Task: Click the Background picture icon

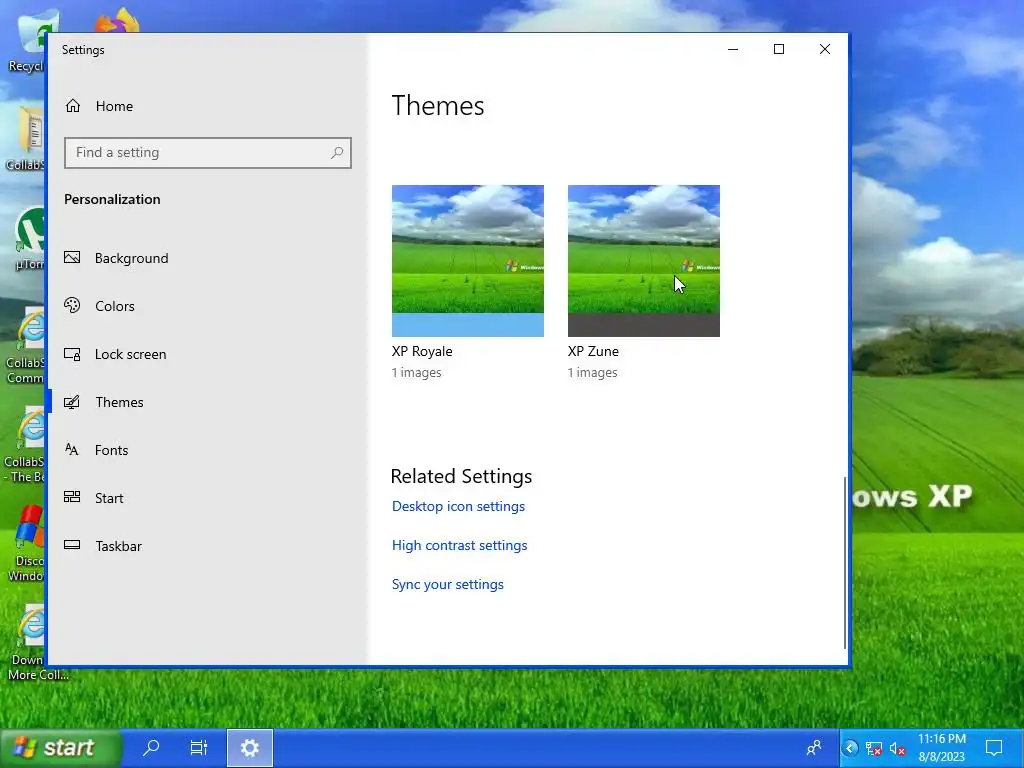Action: pos(72,257)
